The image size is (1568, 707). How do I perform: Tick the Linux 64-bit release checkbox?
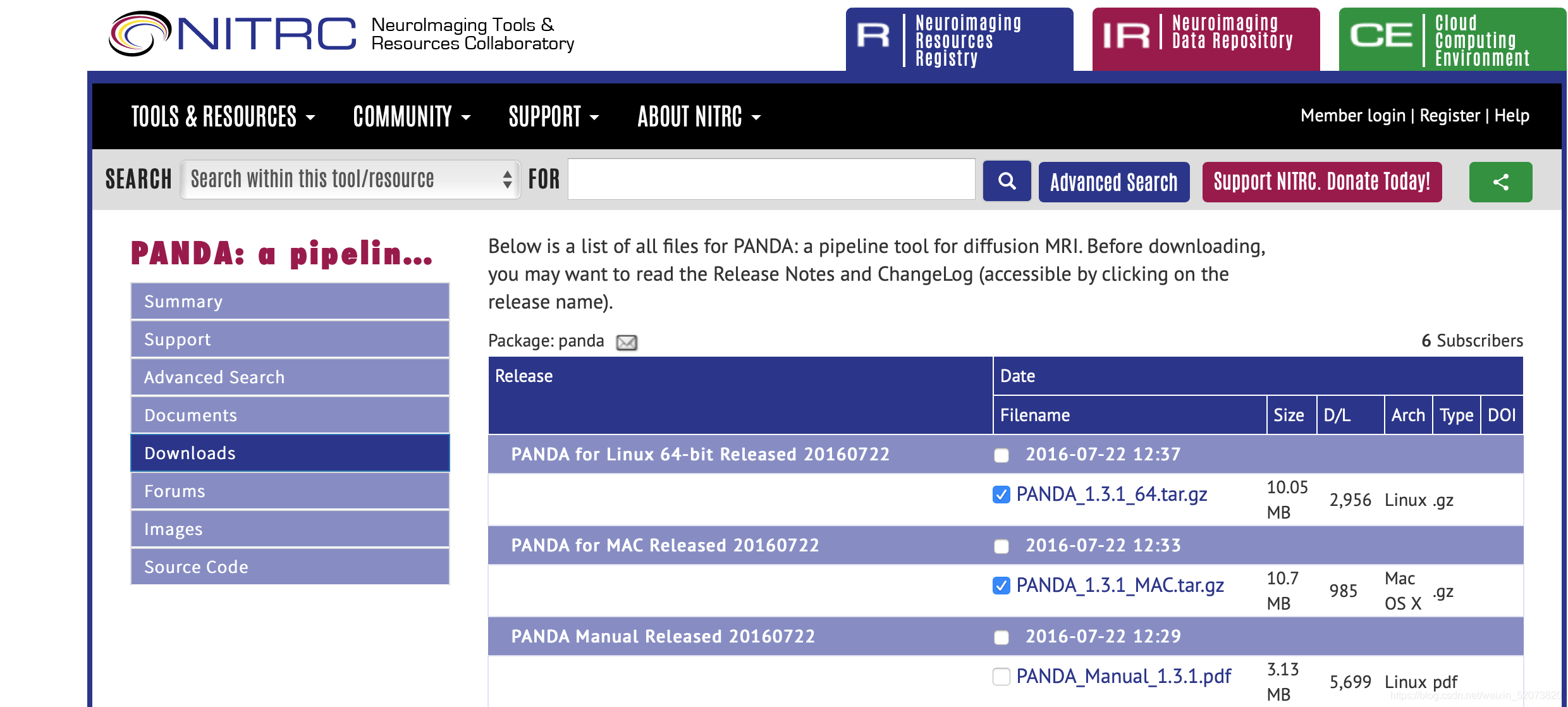pos(1001,455)
